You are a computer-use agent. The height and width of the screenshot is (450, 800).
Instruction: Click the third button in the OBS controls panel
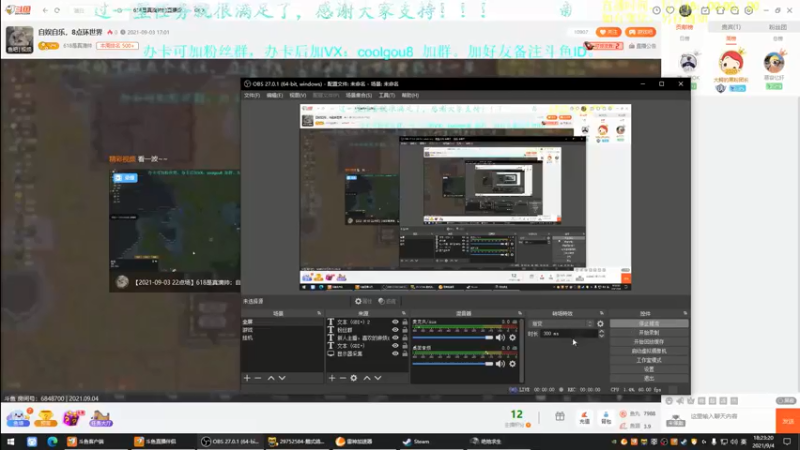tap(649, 342)
